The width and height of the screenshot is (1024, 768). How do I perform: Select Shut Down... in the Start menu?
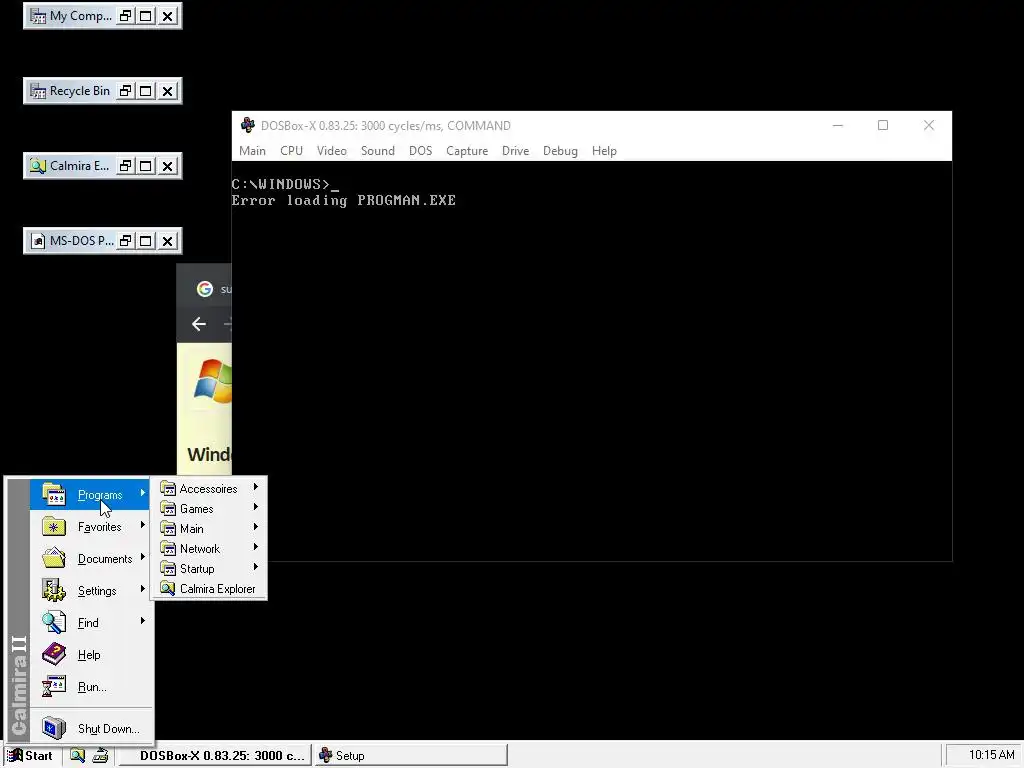(x=91, y=728)
